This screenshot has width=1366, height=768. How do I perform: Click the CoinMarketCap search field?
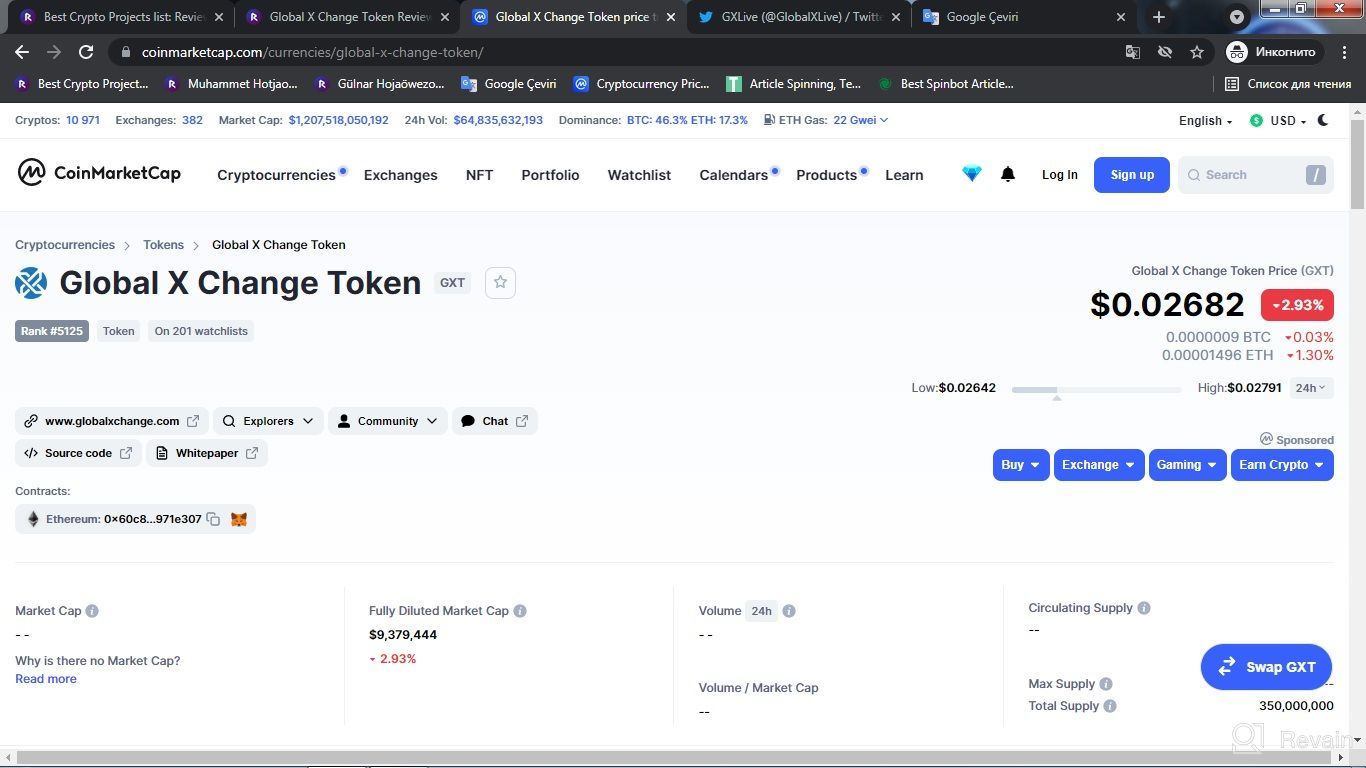[x=1255, y=175]
